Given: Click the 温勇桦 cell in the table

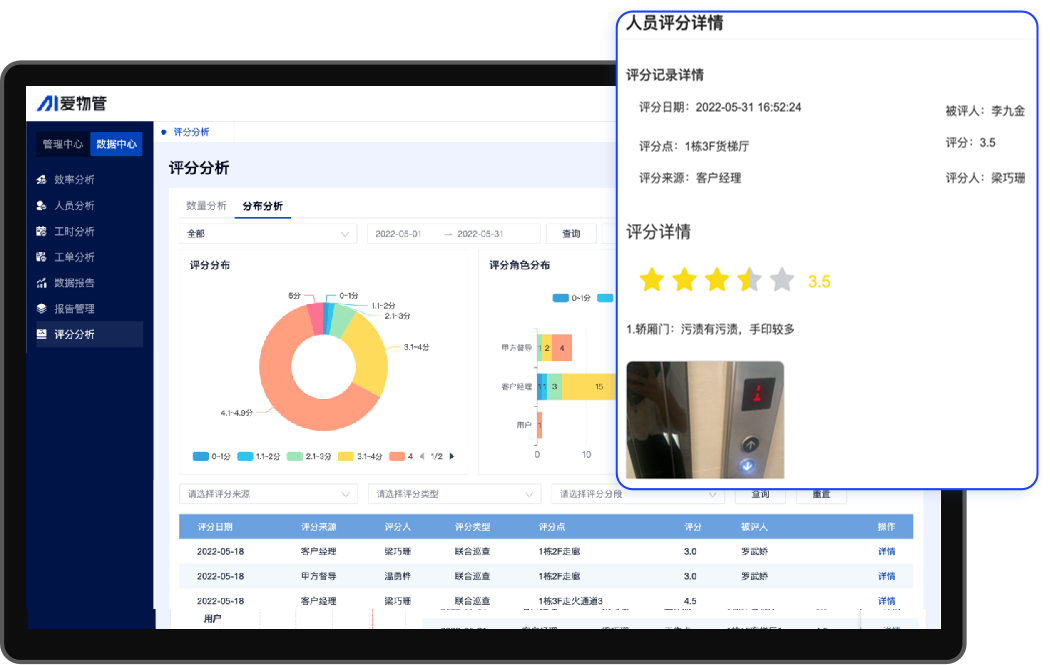Looking at the screenshot, I should pyautogui.click(x=398, y=576).
